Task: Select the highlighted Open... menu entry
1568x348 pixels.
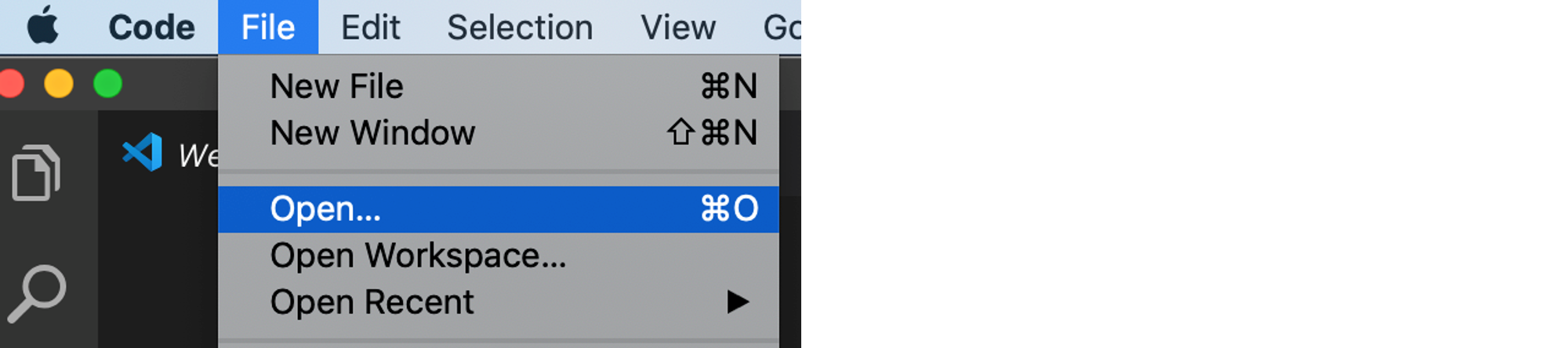Action: (499, 209)
